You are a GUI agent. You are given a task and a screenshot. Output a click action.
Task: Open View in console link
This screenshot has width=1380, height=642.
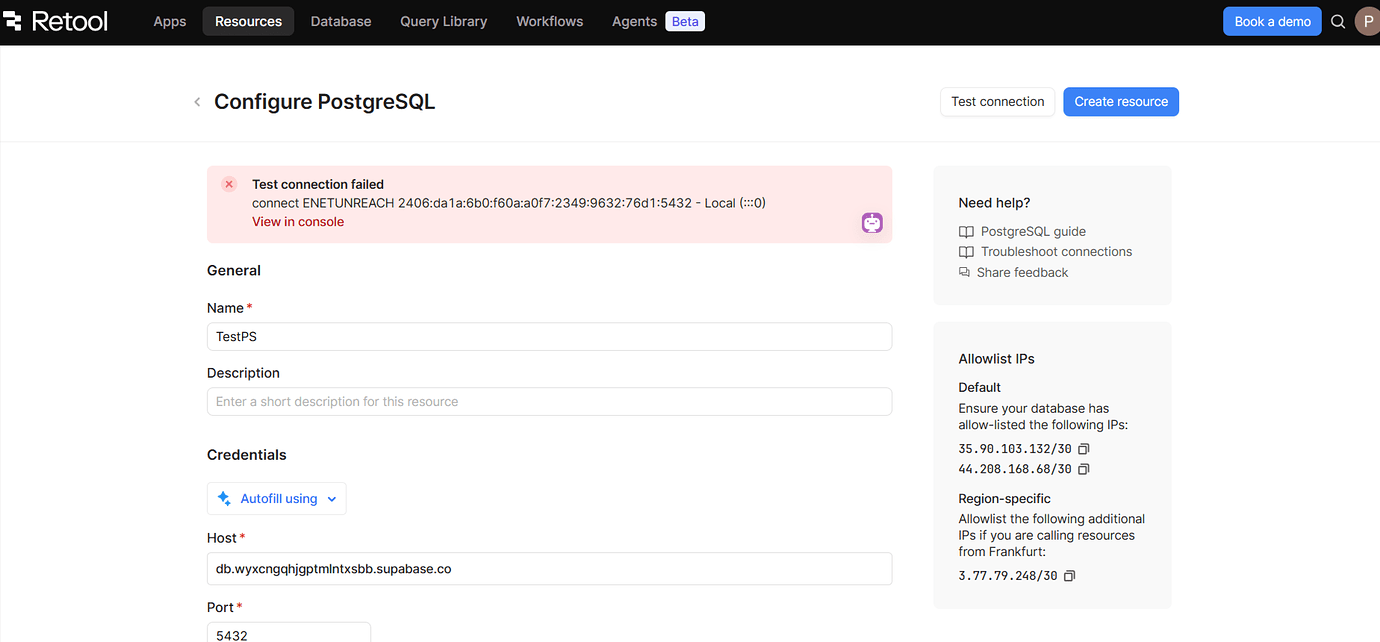click(298, 221)
